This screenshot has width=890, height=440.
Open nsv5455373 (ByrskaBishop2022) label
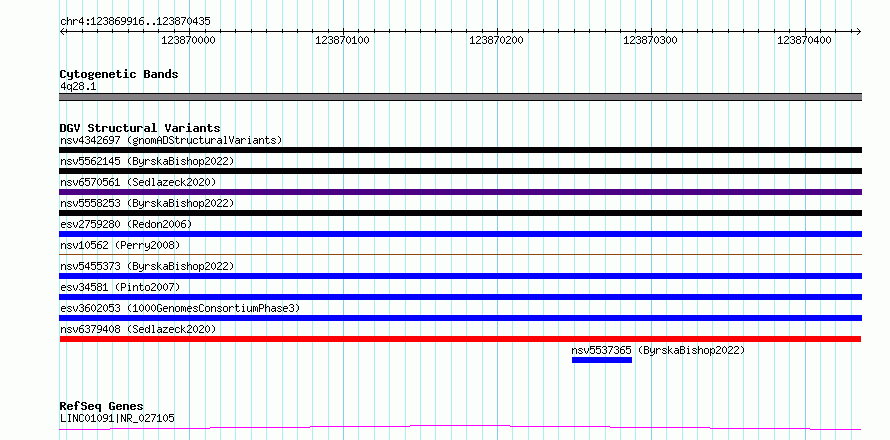(x=147, y=266)
